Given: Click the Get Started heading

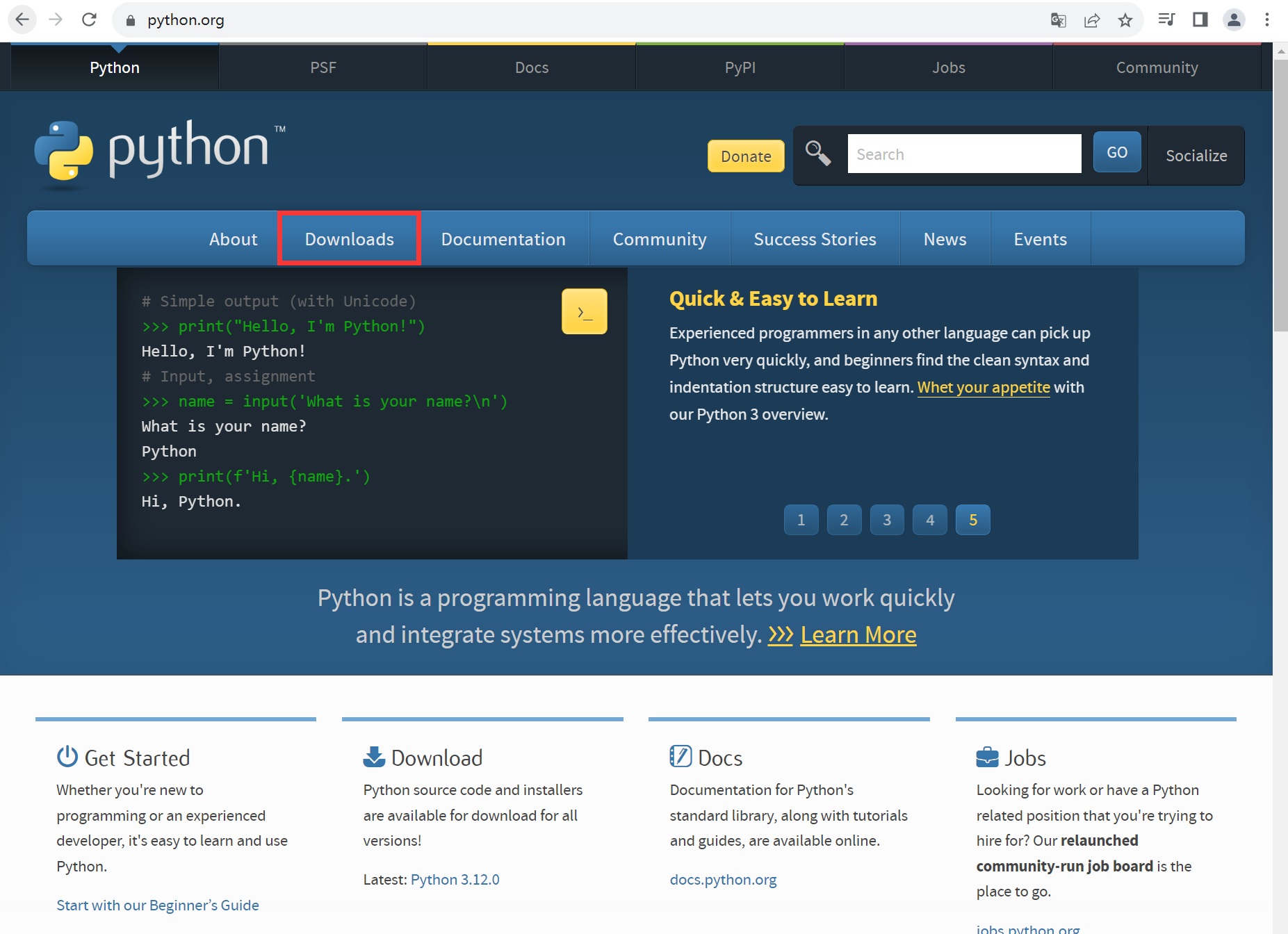Looking at the screenshot, I should click(x=137, y=757).
